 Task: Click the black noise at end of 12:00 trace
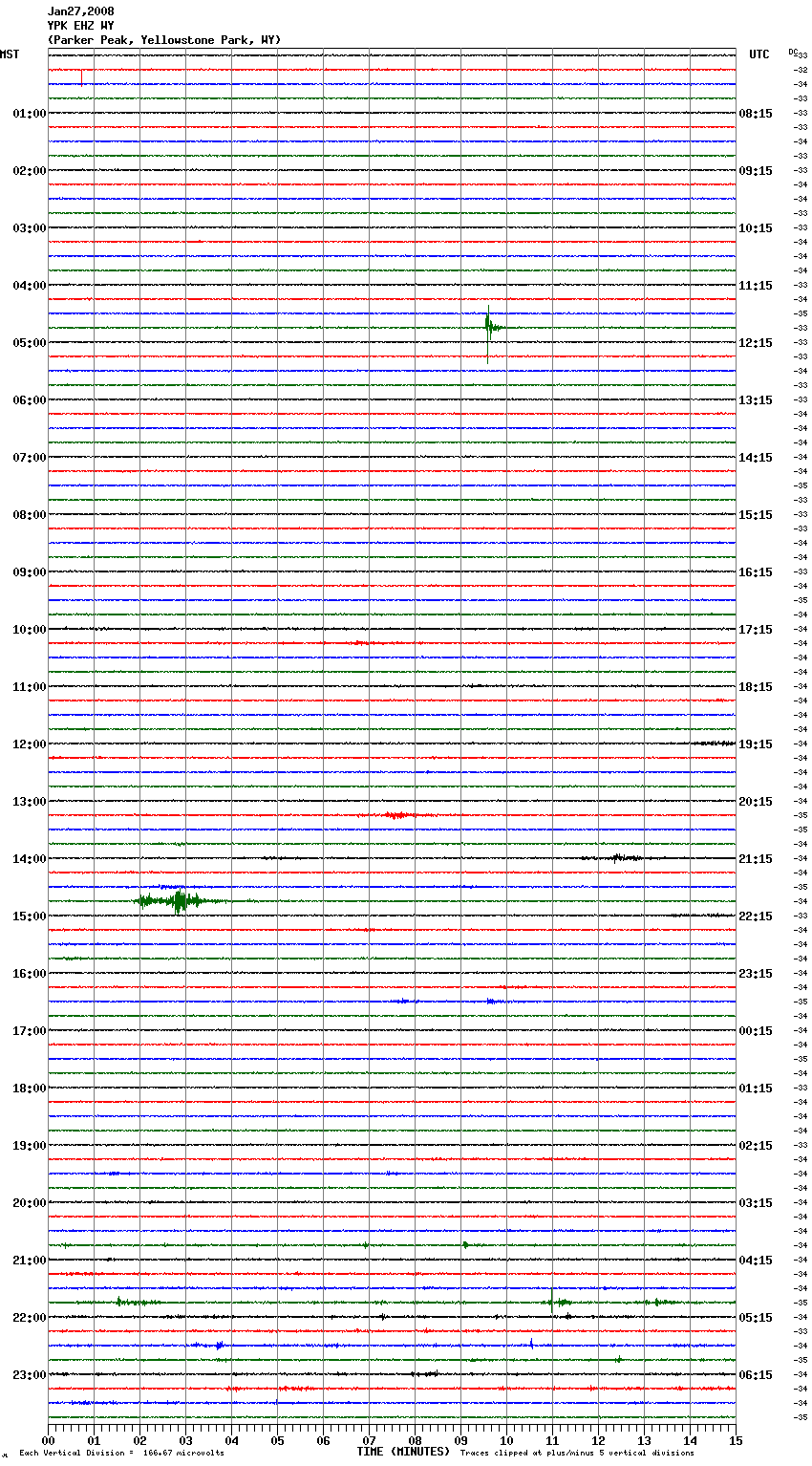click(712, 744)
